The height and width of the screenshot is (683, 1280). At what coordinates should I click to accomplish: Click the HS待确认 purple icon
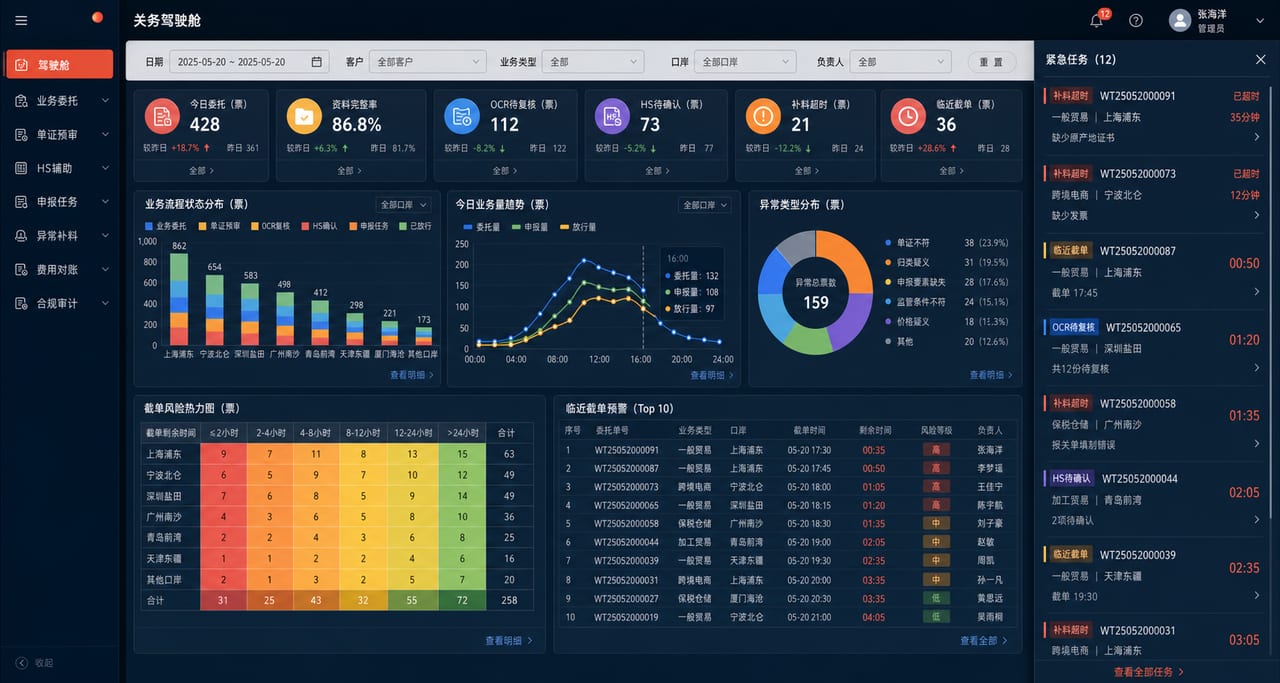coord(612,116)
